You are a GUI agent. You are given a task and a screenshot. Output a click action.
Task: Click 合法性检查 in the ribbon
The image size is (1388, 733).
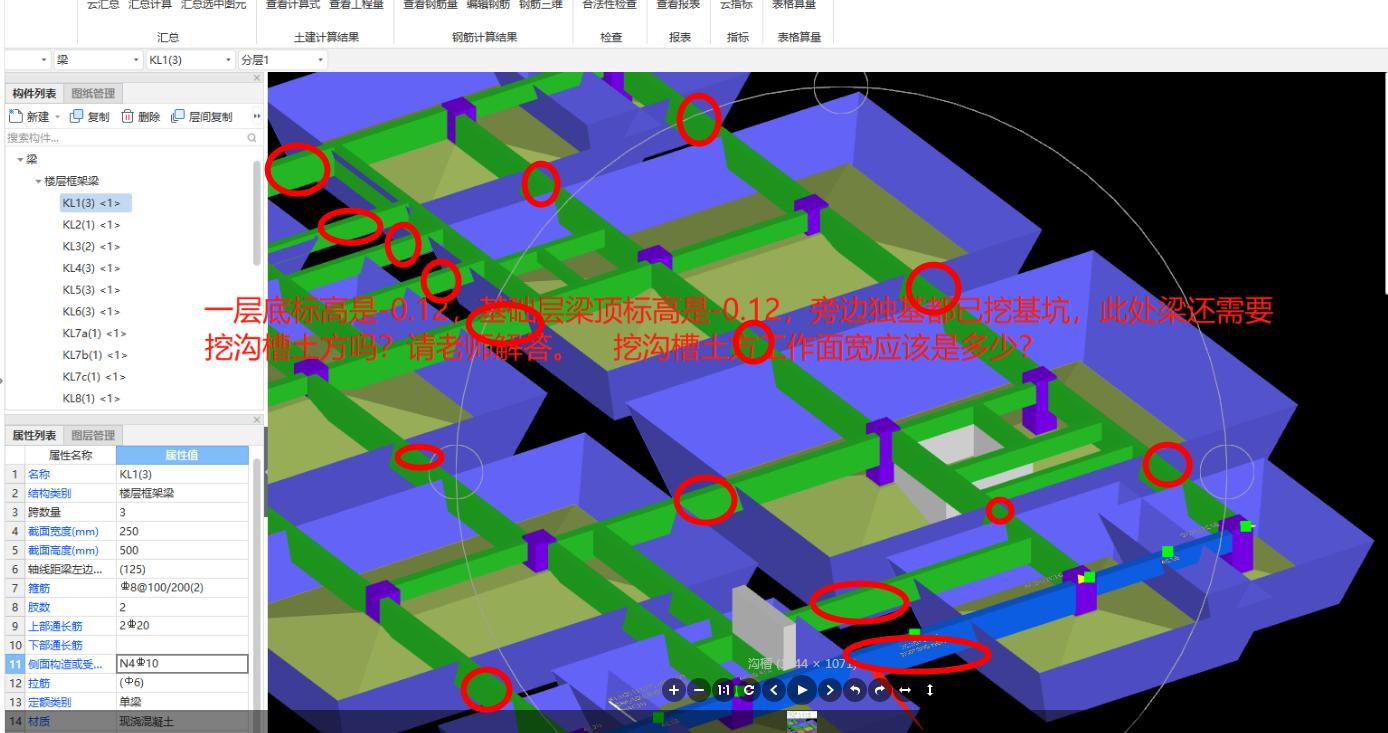(x=610, y=5)
